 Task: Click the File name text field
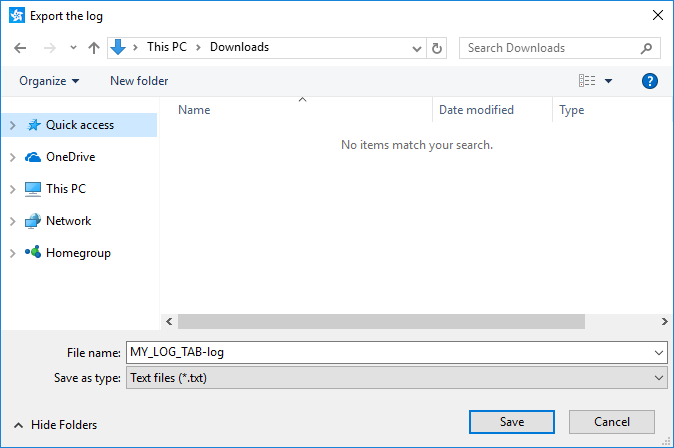(388, 352)
